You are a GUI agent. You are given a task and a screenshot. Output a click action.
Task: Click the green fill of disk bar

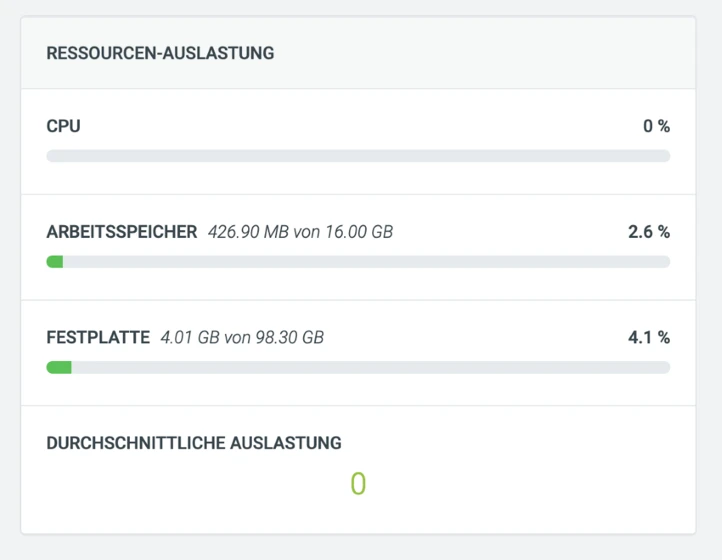(59, 368)
